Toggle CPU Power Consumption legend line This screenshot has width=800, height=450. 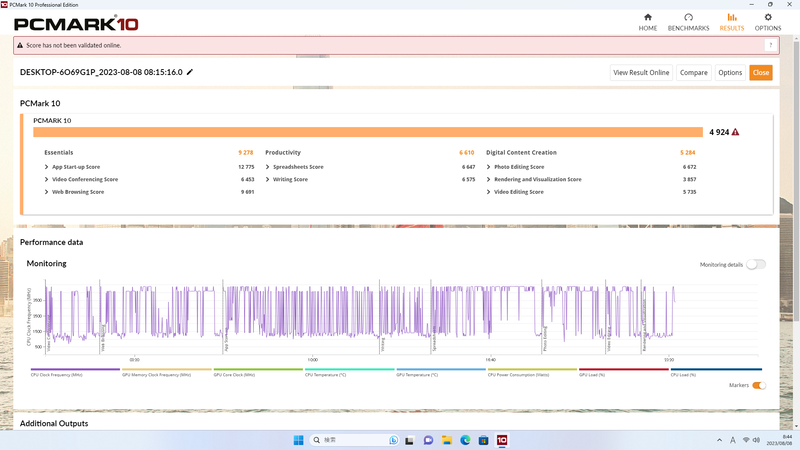pos(532,369)
